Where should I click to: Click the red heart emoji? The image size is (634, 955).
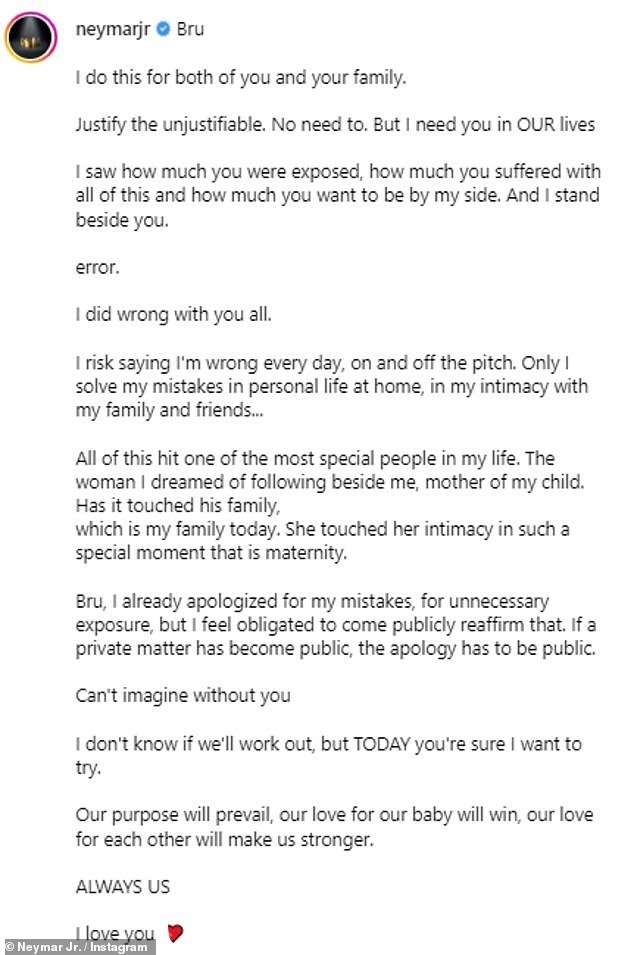175,932
